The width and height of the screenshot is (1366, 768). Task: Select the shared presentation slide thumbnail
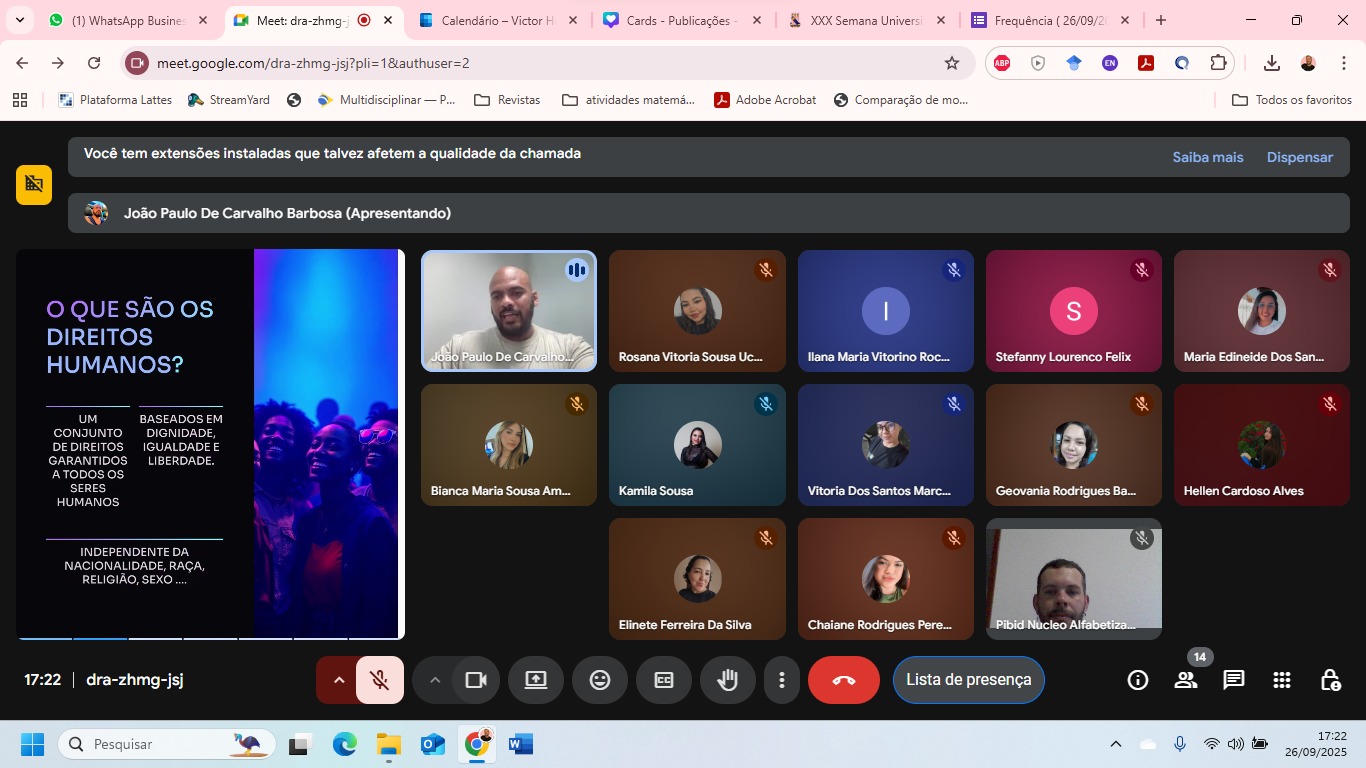tap(210, 444)
